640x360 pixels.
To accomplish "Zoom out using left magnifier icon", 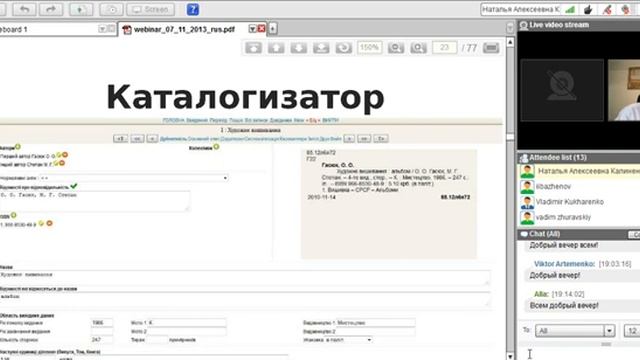I will [x=396, y=48].
